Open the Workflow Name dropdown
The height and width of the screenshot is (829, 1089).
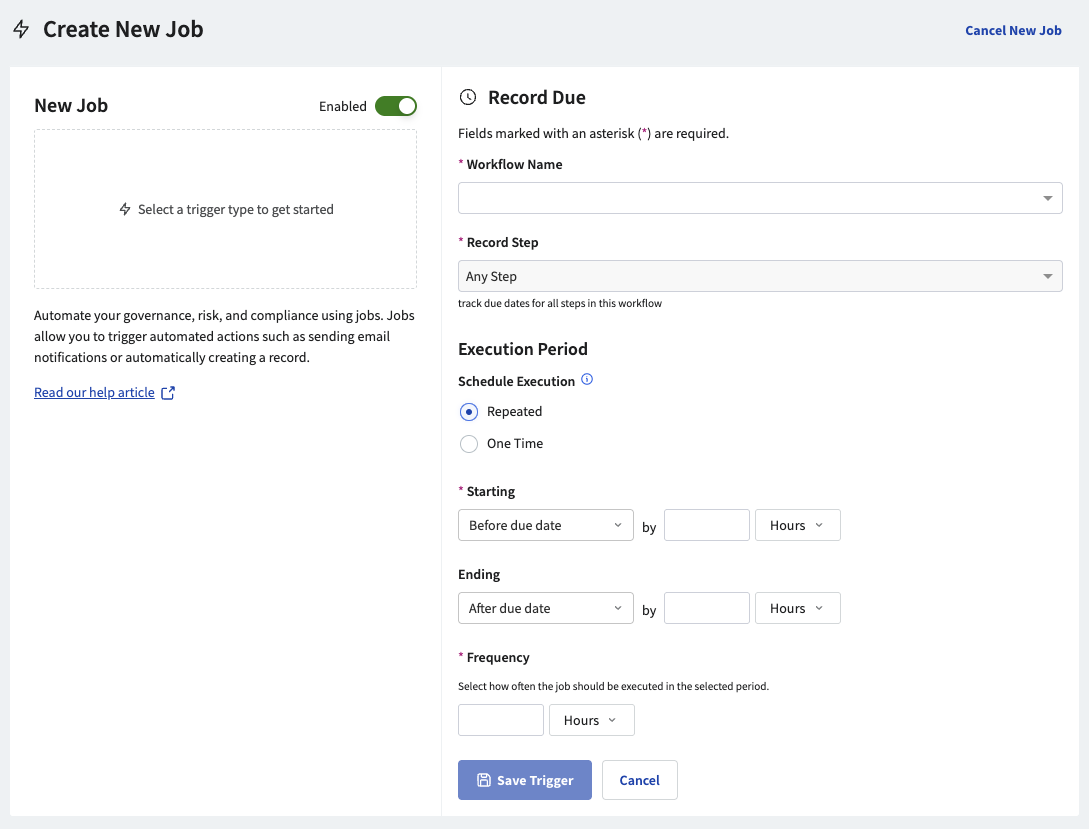(x=759, y=198)
